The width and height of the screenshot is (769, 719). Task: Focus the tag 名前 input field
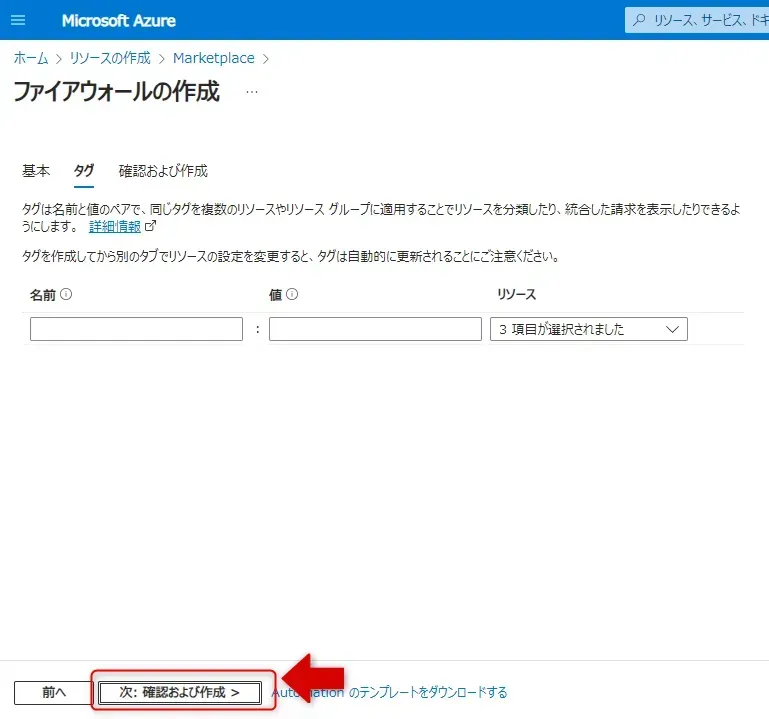click(136, 329)
